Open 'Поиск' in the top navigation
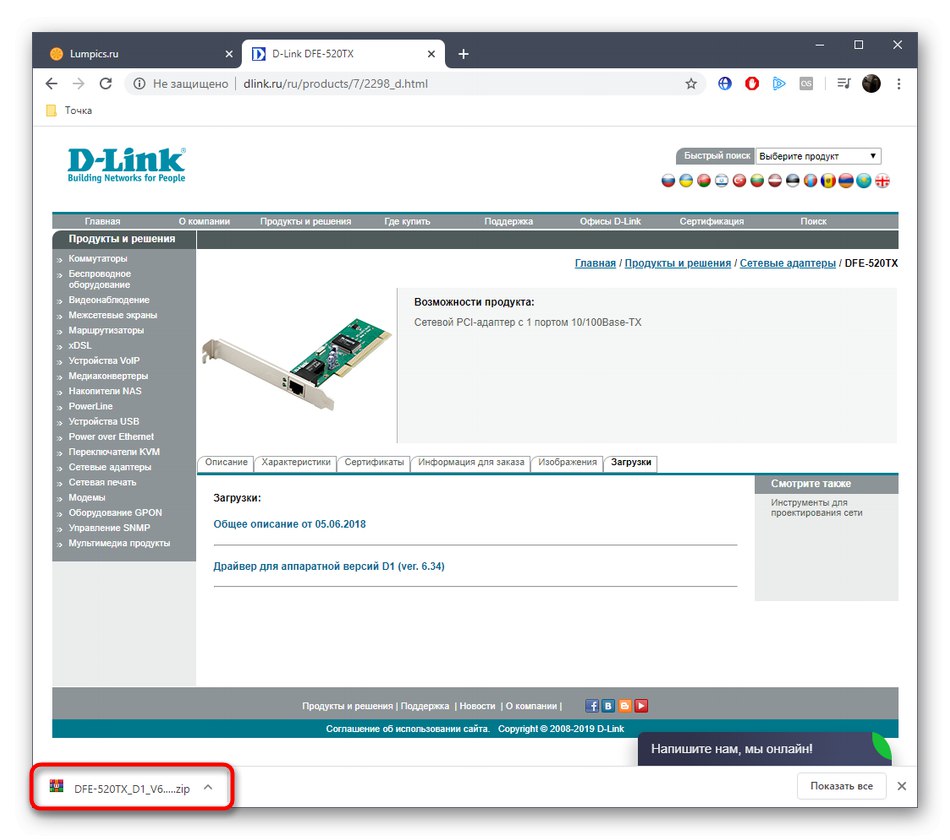This screenshot has width=950, height=840. coord(813,221)
